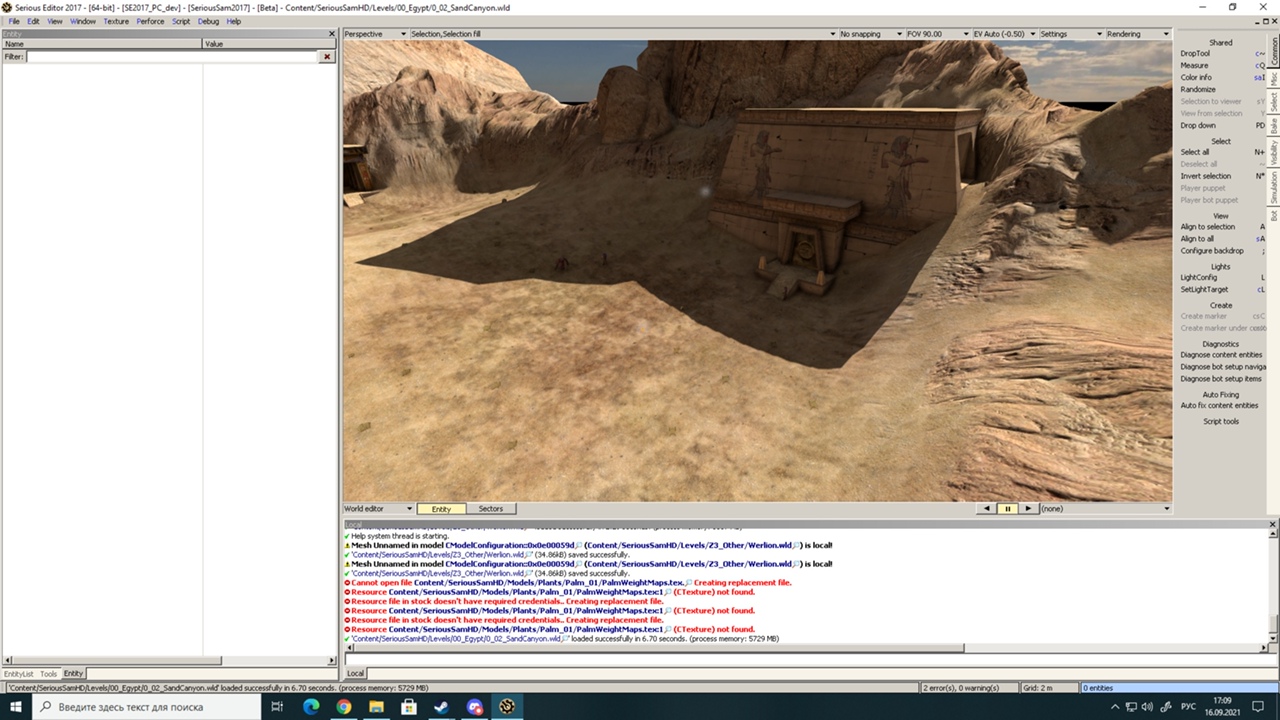The height and width of the screenshot is (720, 1280).
Task: Run Diagnose content entities
Action: coord(1221,355)
